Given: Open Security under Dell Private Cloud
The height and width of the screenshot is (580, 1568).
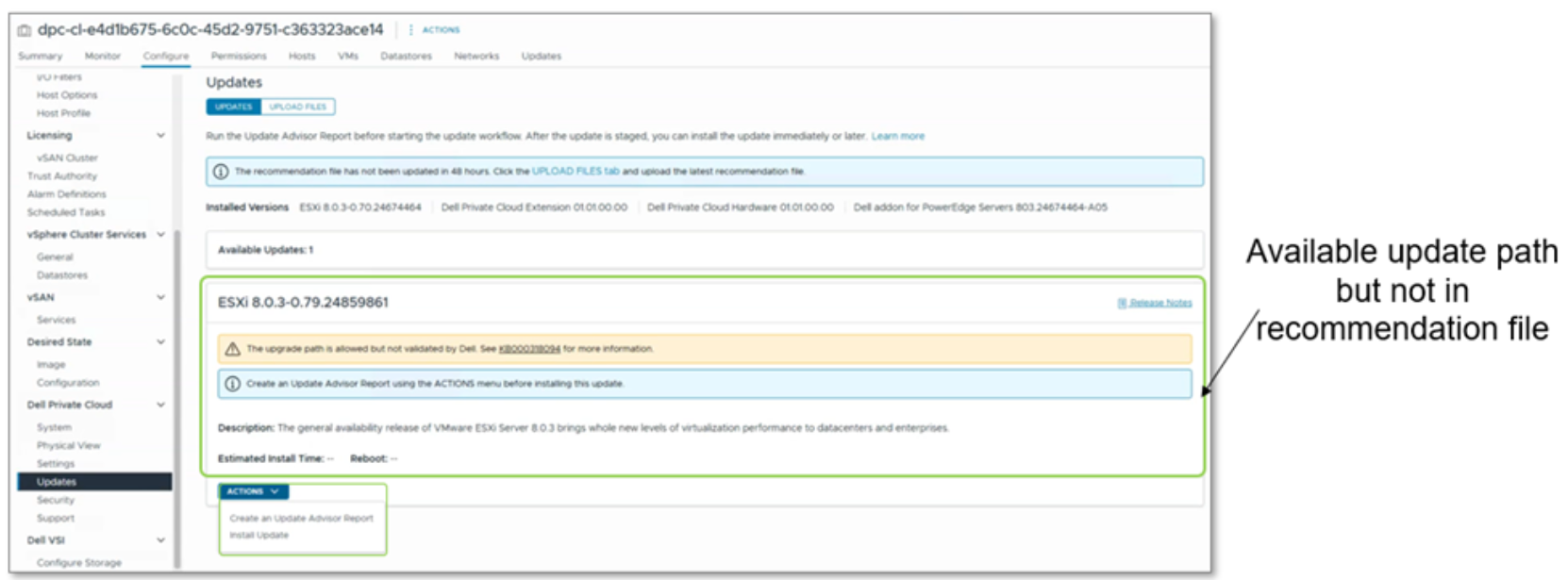Looking at the screenshot, I should (x=56, y=500).
